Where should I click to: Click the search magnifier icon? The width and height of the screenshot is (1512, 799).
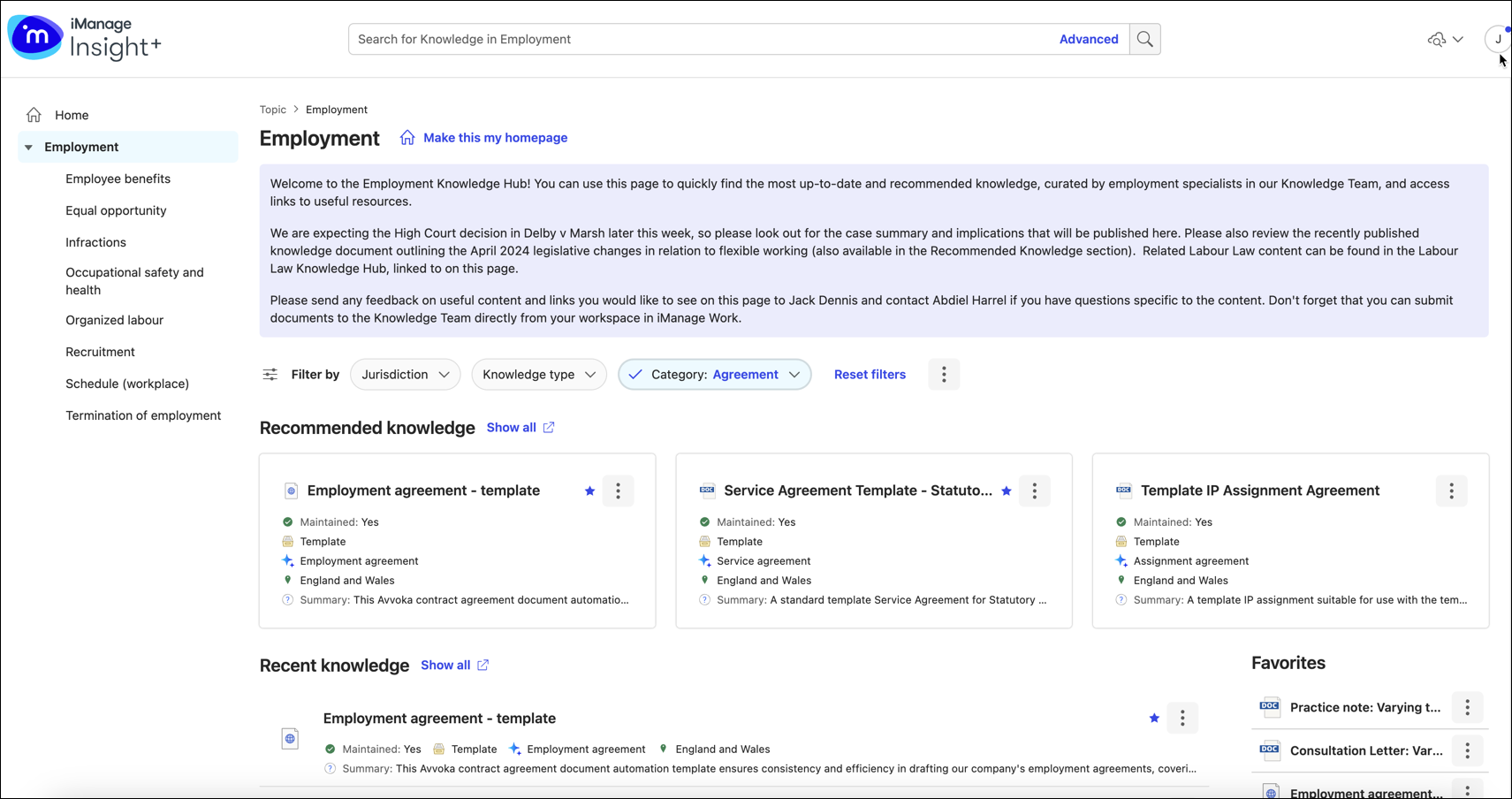1144,39
